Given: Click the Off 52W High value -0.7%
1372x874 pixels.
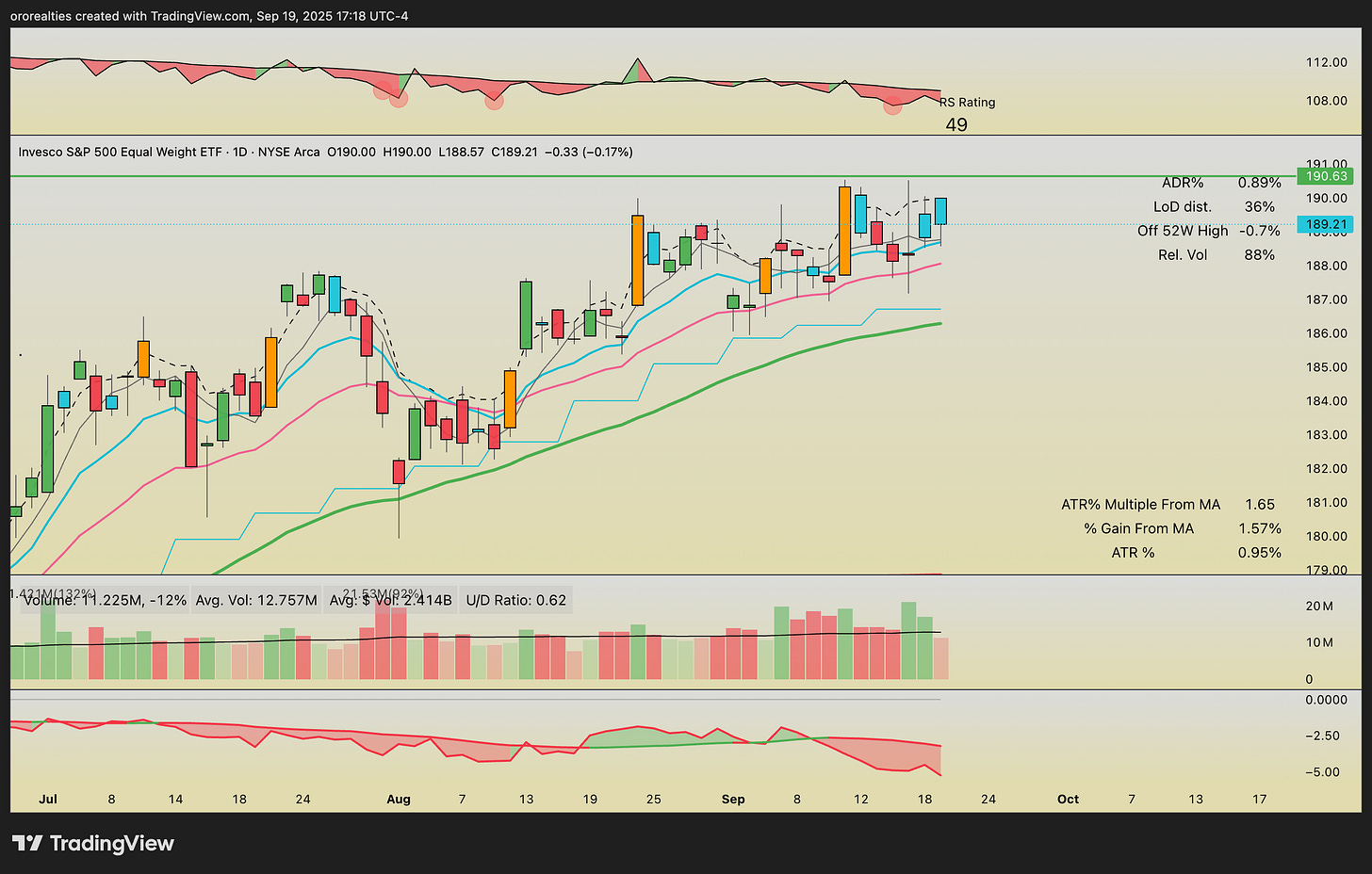Looking at the screenshot, I should point(1259,231).
